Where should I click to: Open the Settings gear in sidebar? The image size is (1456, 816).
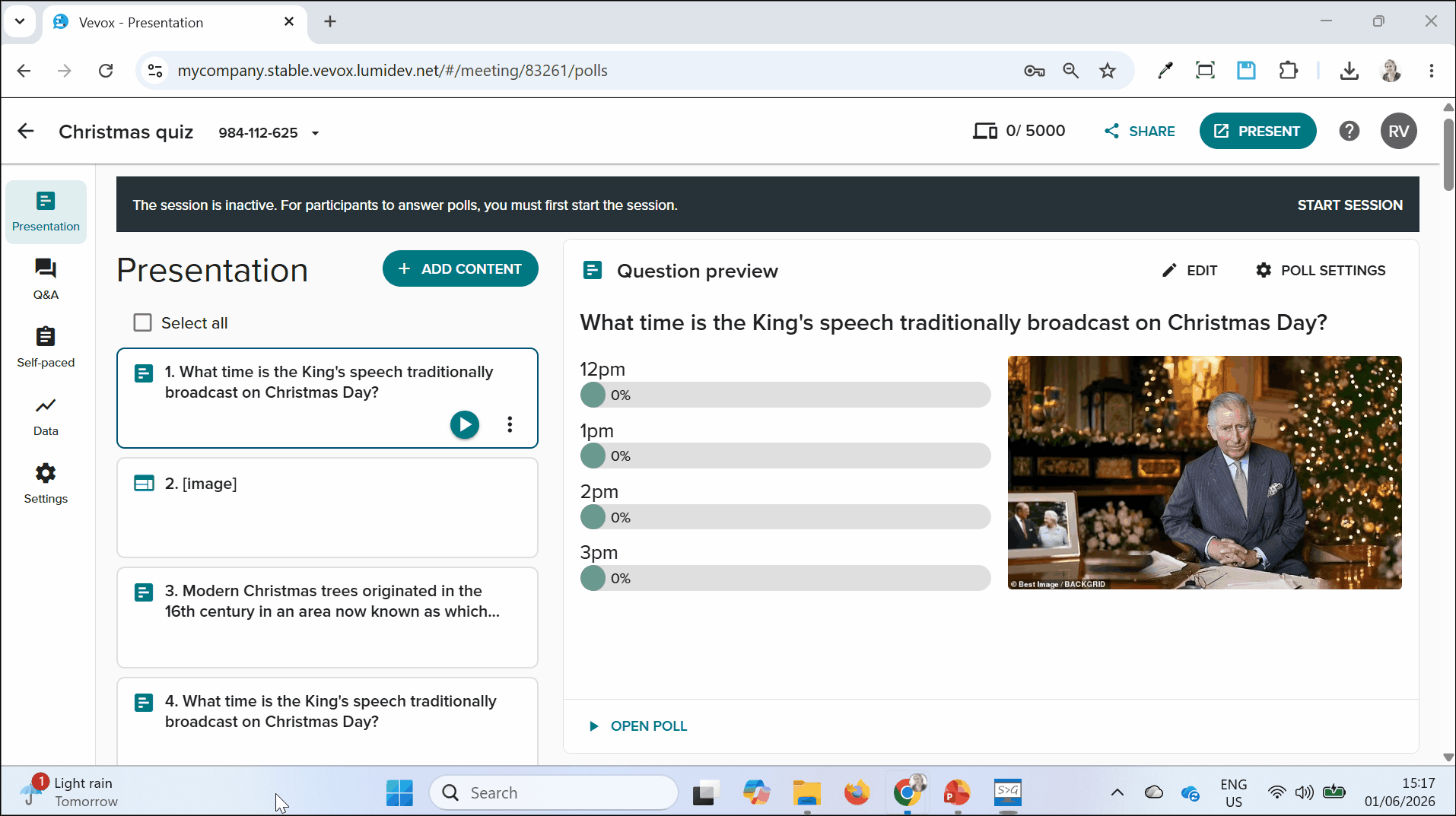click(46, 484)
